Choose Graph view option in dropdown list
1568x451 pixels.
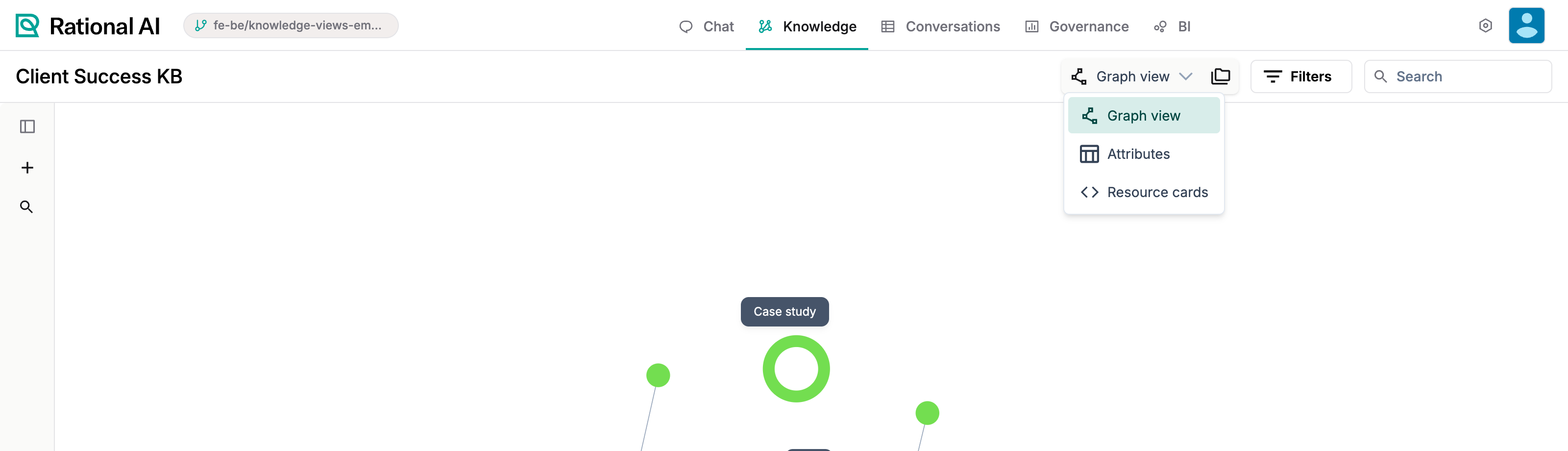(x=1144, y=116)
